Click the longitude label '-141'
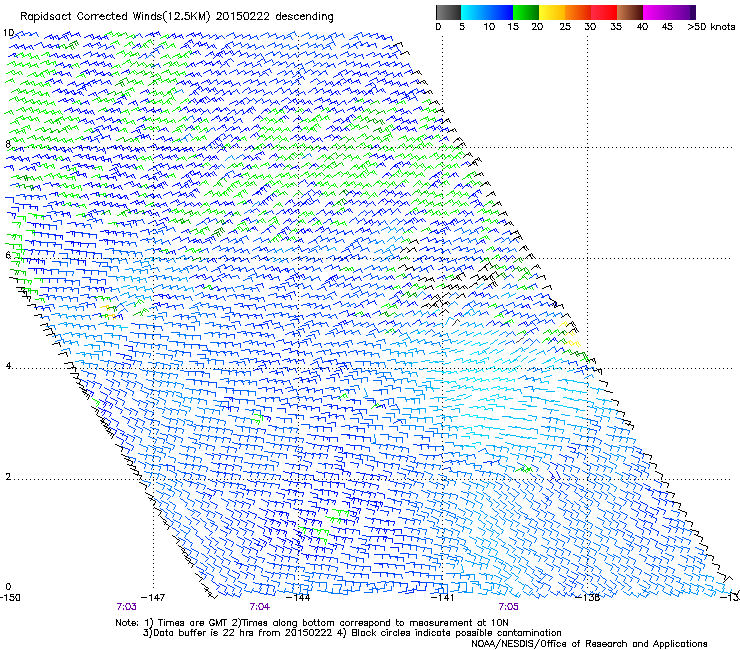Image resolution: width=740 pixels, height=650 pixels. [443, 598]
